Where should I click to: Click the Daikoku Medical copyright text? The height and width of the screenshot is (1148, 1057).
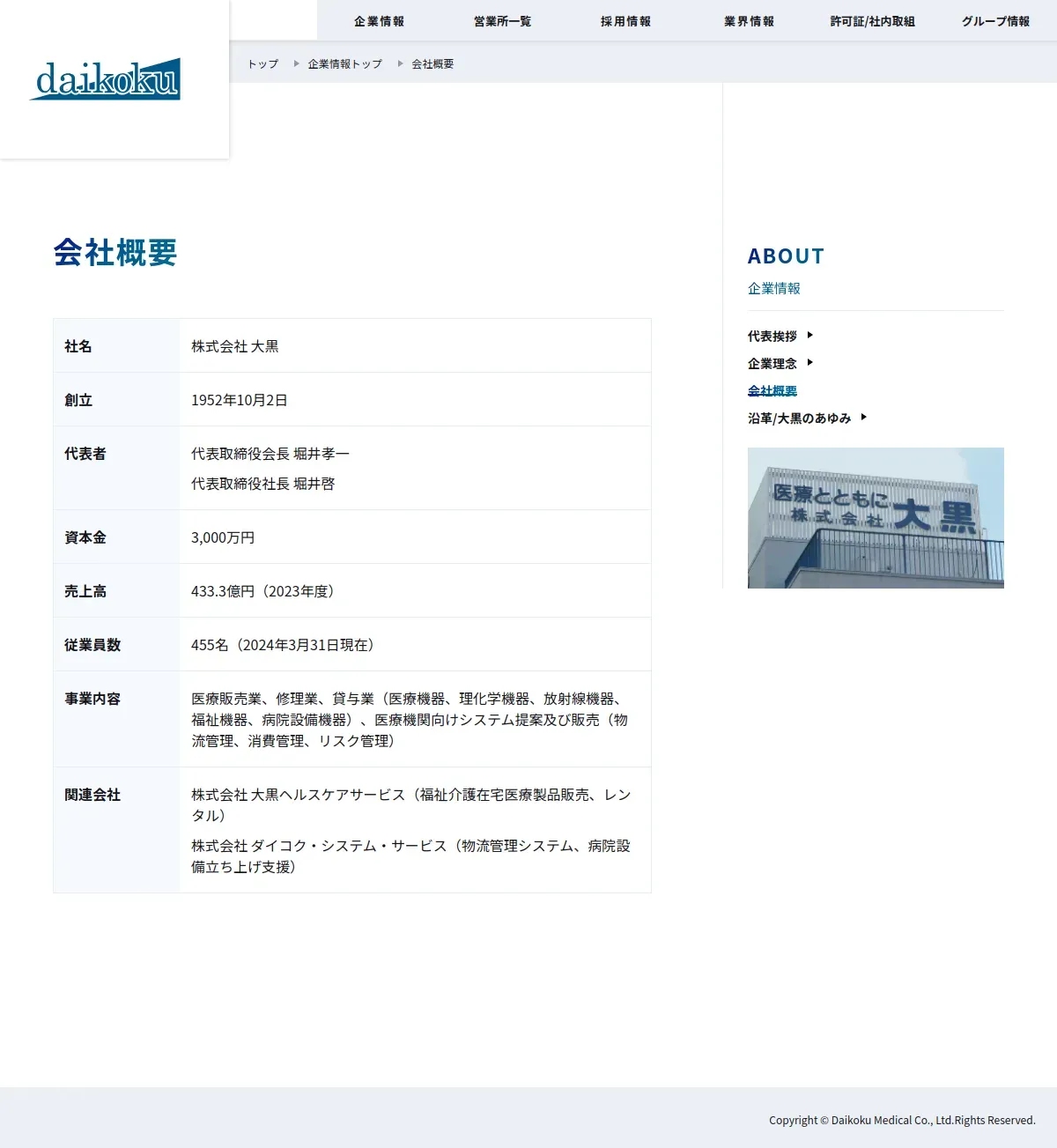coord(902,1120)
